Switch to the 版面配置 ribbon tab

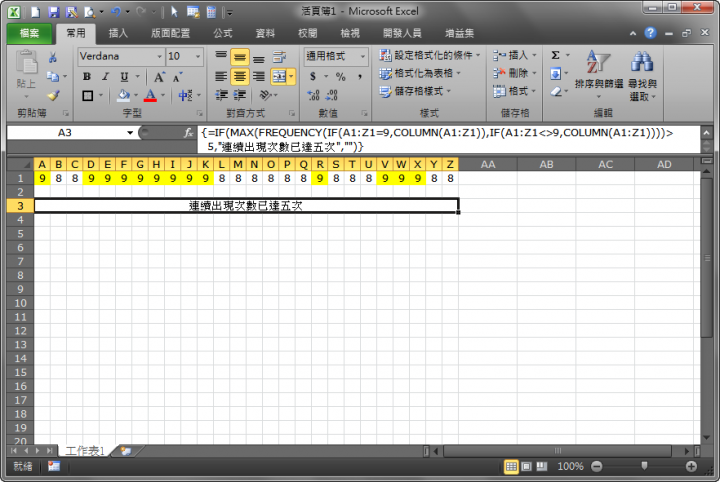(x=170, y=34)
